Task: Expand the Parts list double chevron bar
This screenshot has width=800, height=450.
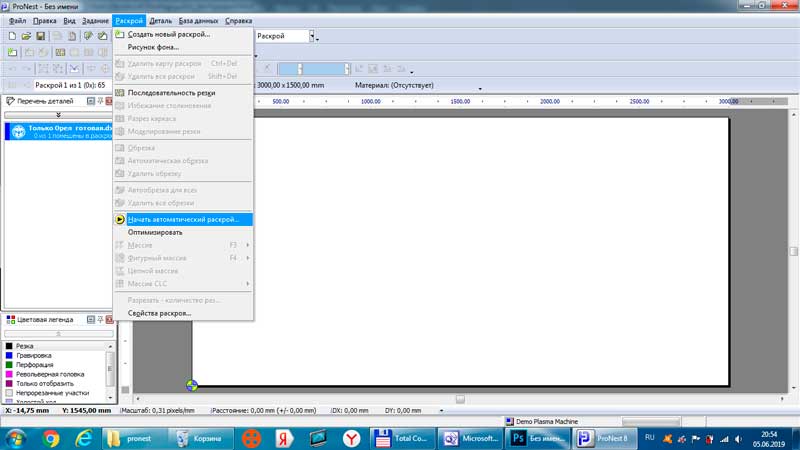Action: click(x=58, y=115)
